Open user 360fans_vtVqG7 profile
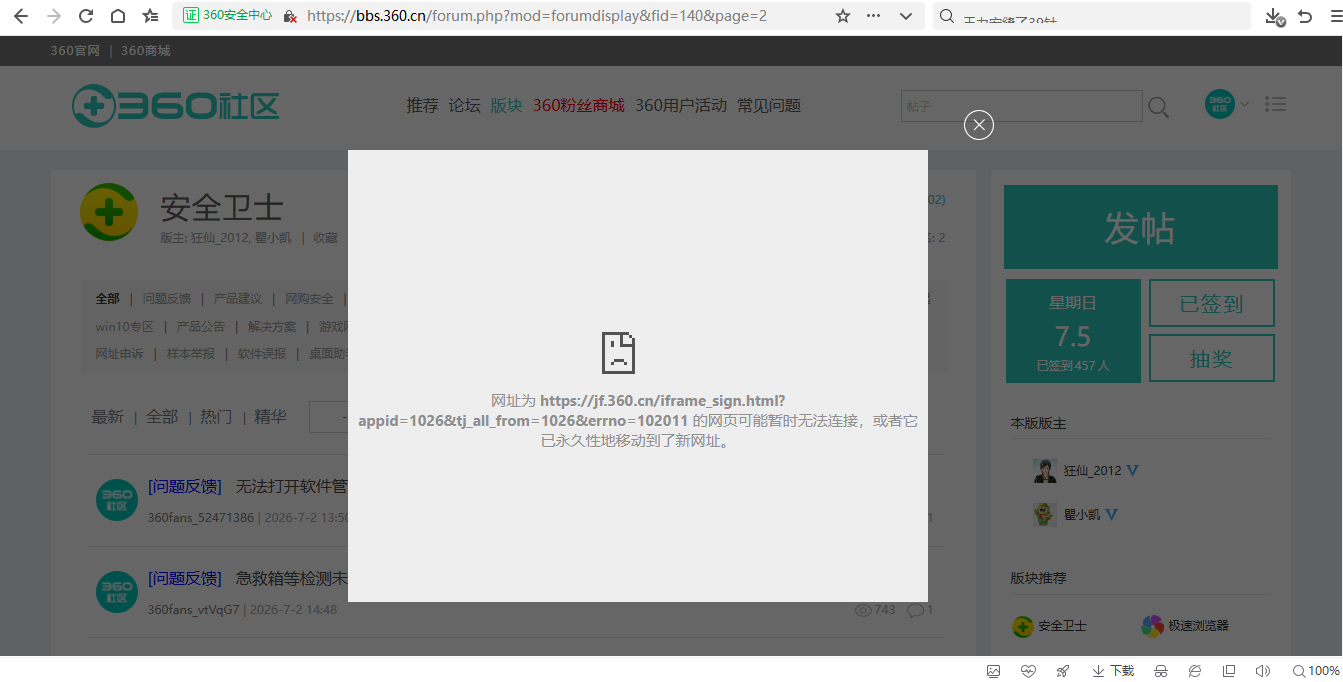 [x=194, y=609]
